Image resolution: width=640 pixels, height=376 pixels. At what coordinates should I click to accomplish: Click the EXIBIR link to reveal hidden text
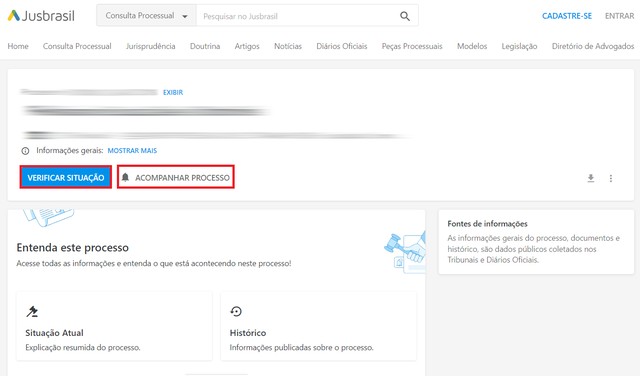[173, 93]
